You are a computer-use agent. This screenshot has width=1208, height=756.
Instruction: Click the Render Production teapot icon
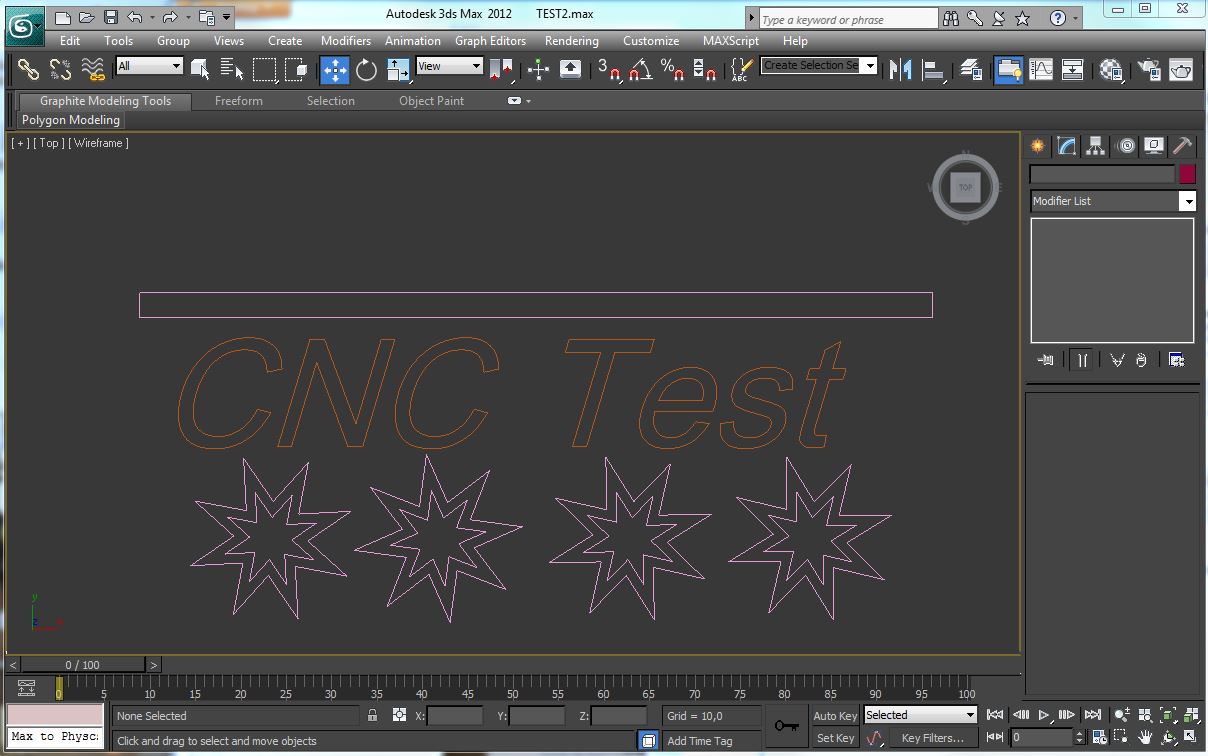pyautogui.click(x=1181, y=69)
